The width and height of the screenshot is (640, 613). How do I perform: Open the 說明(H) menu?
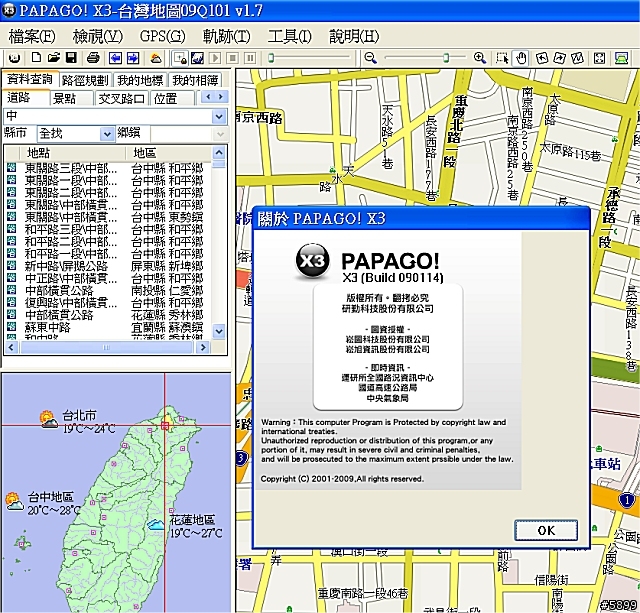coord(354,36)
